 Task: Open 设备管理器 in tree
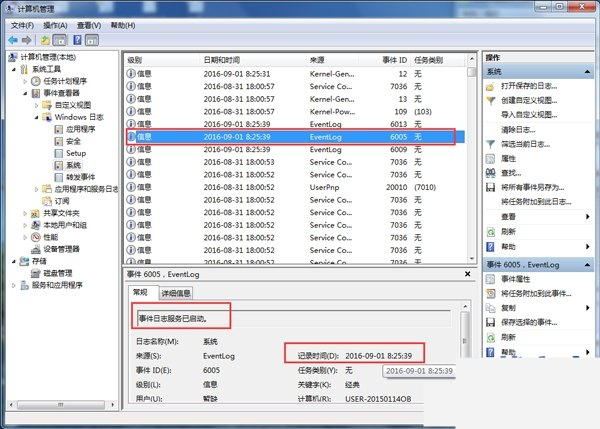click(x=61, y=249)
